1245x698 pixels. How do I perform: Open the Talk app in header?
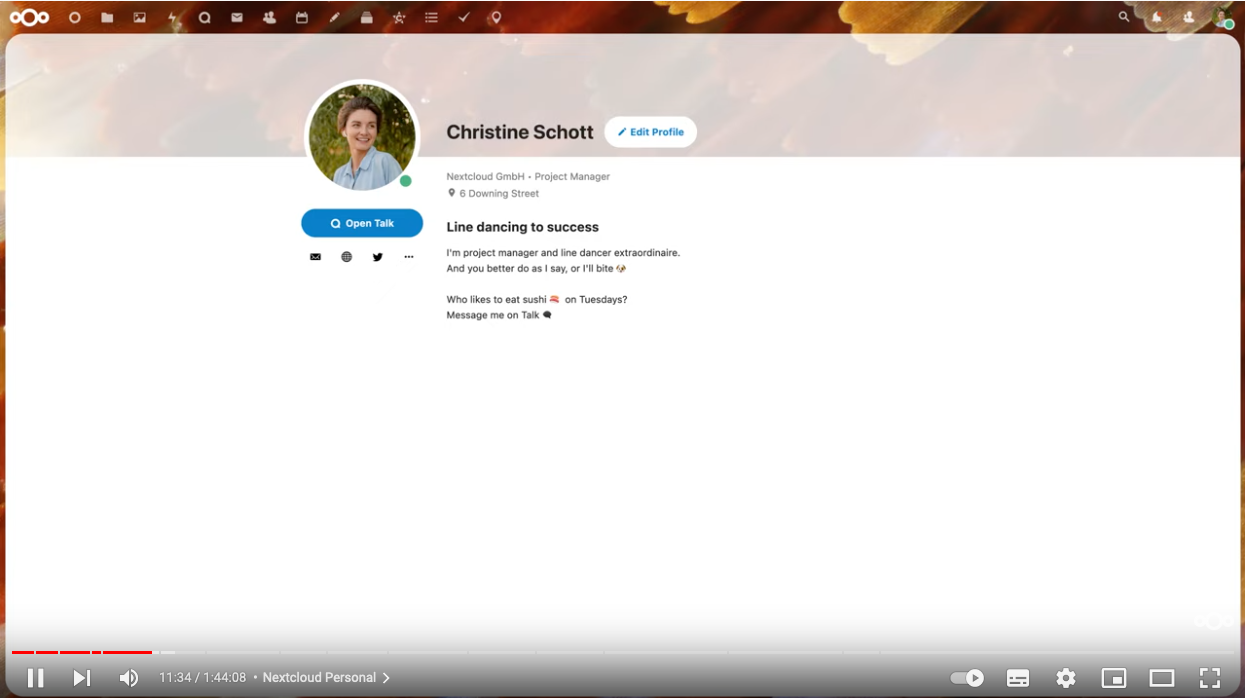204,17
